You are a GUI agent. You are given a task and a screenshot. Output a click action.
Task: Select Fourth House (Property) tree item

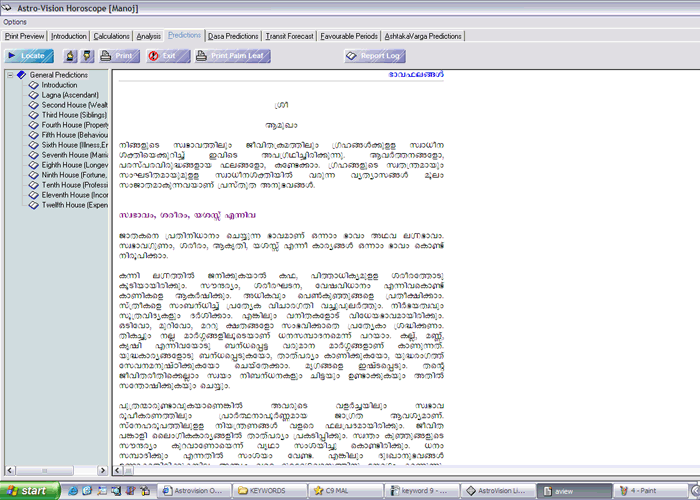point(75,125)
